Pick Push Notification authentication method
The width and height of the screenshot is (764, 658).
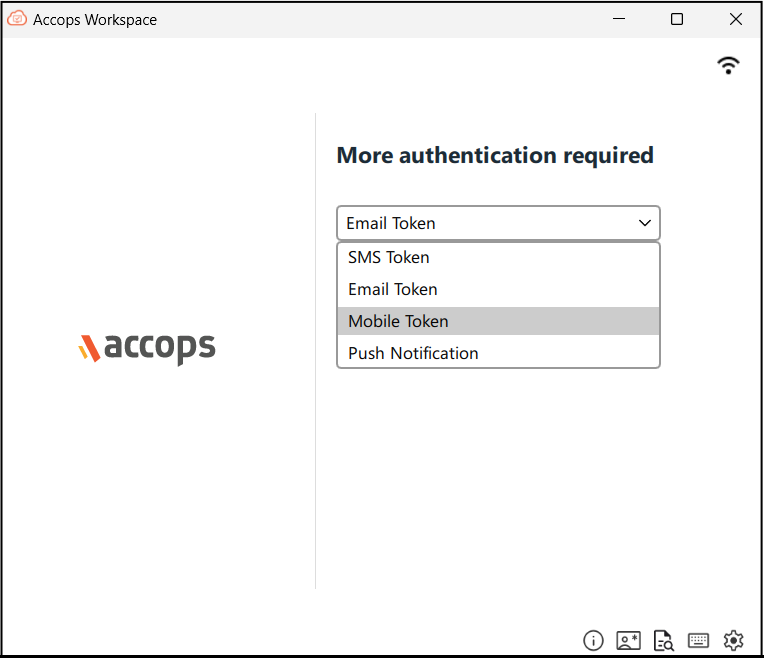tap(498, 353)
